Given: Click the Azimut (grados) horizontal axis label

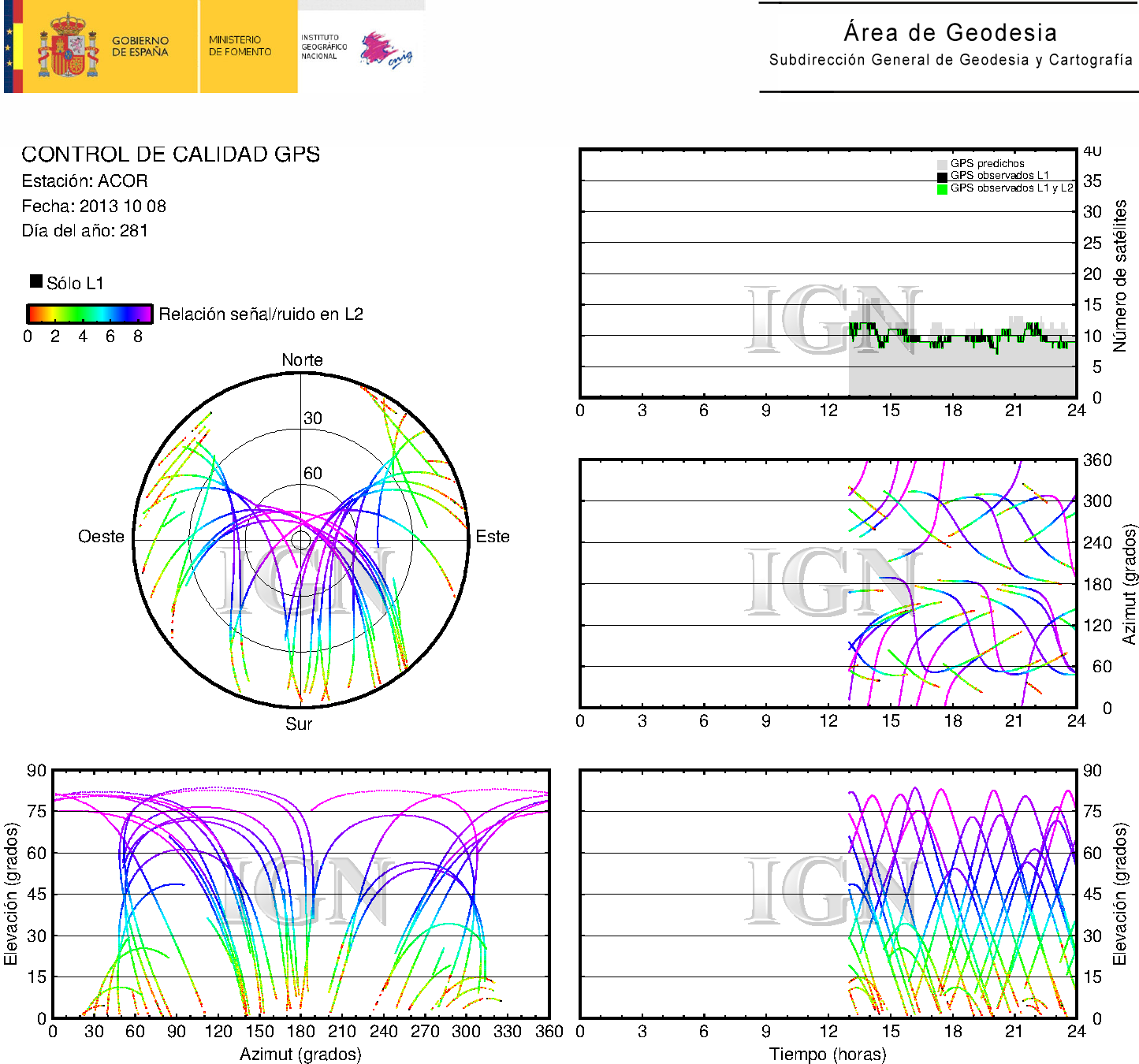Looking at the screenshot, I should [300, 1055].
